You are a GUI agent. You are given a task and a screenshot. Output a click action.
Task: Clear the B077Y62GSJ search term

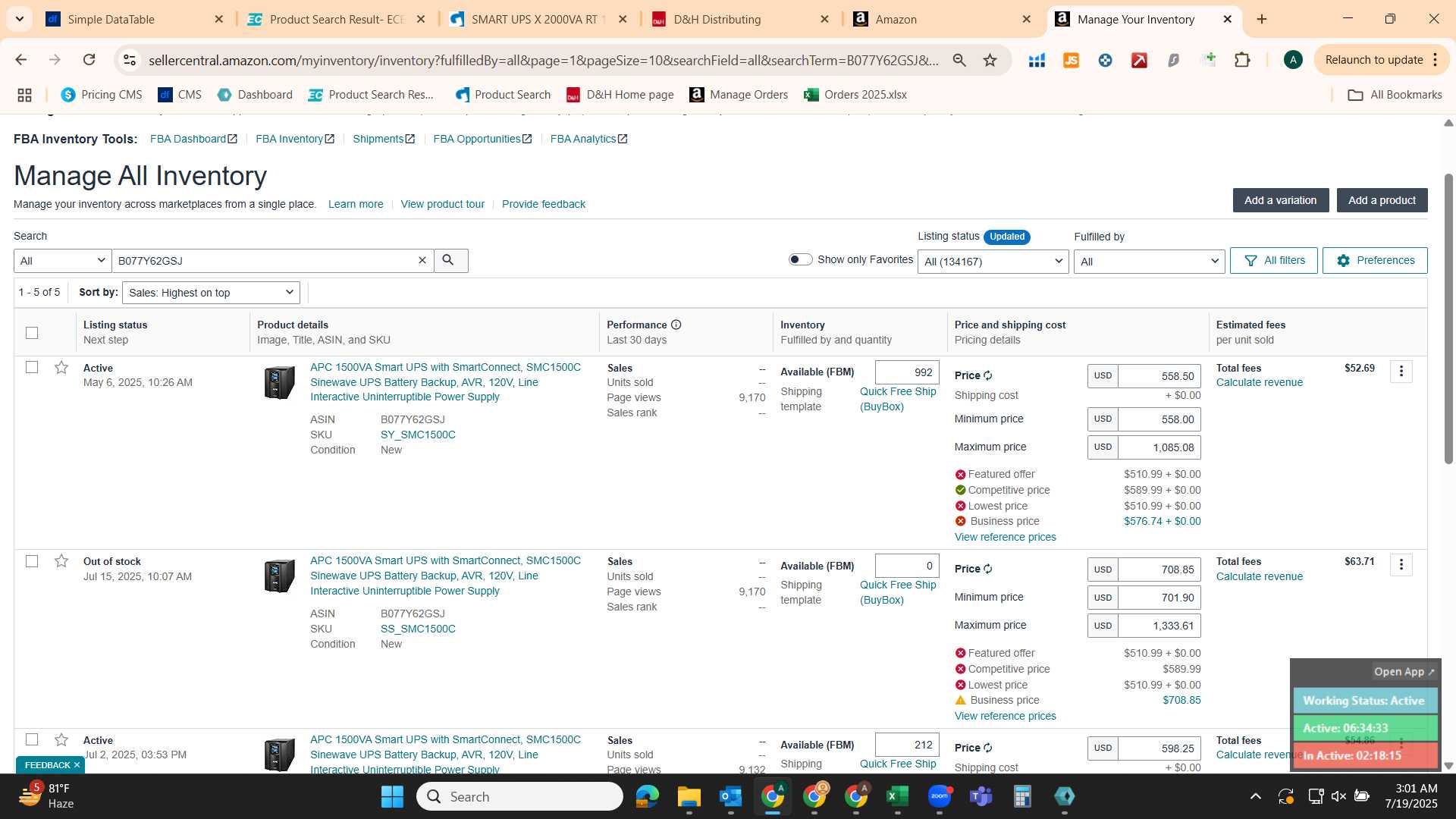[x=422, y=260]
